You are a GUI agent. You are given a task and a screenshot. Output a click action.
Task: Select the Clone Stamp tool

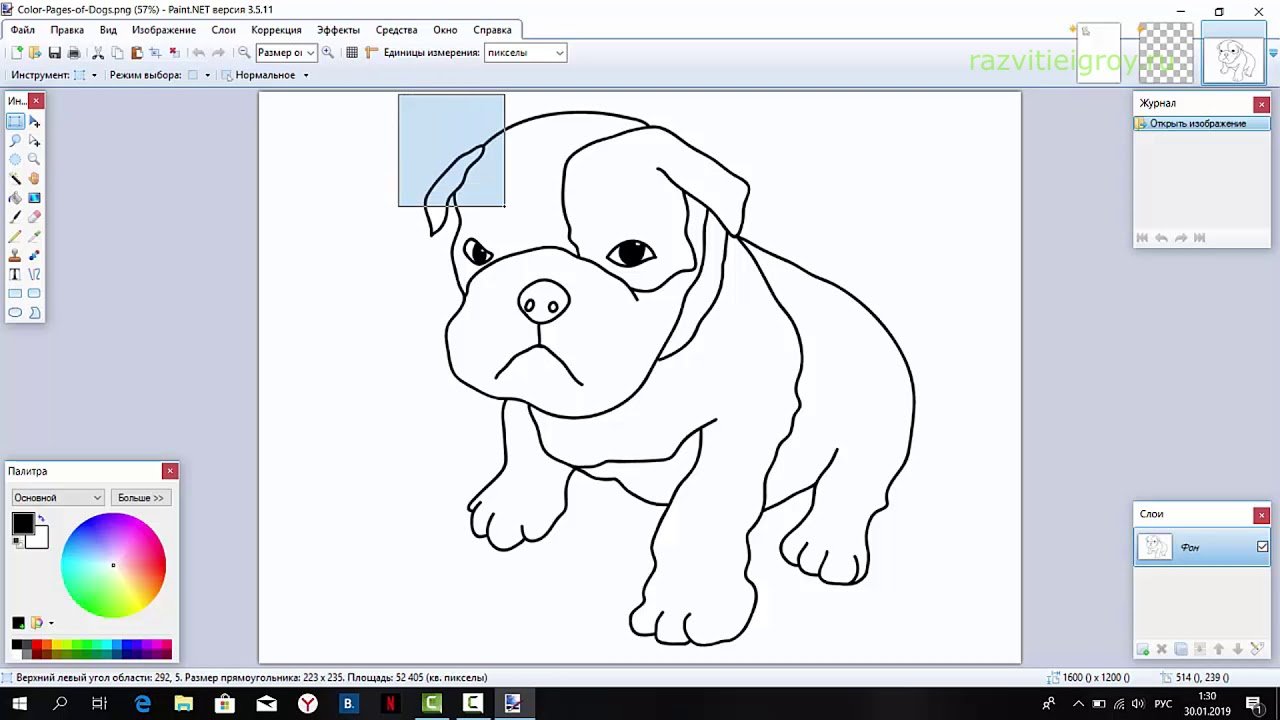click(15, 255)
